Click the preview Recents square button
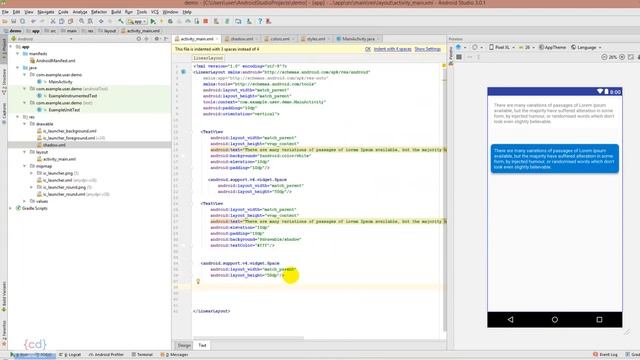The image size is (640, 360). click(599, 320)
